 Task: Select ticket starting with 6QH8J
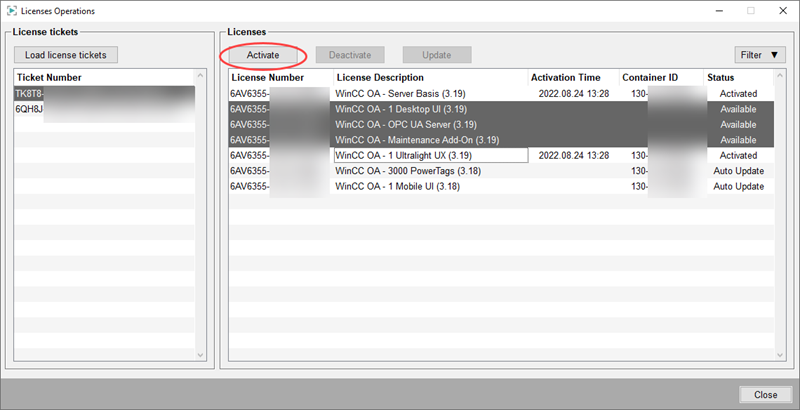point(105,109)
